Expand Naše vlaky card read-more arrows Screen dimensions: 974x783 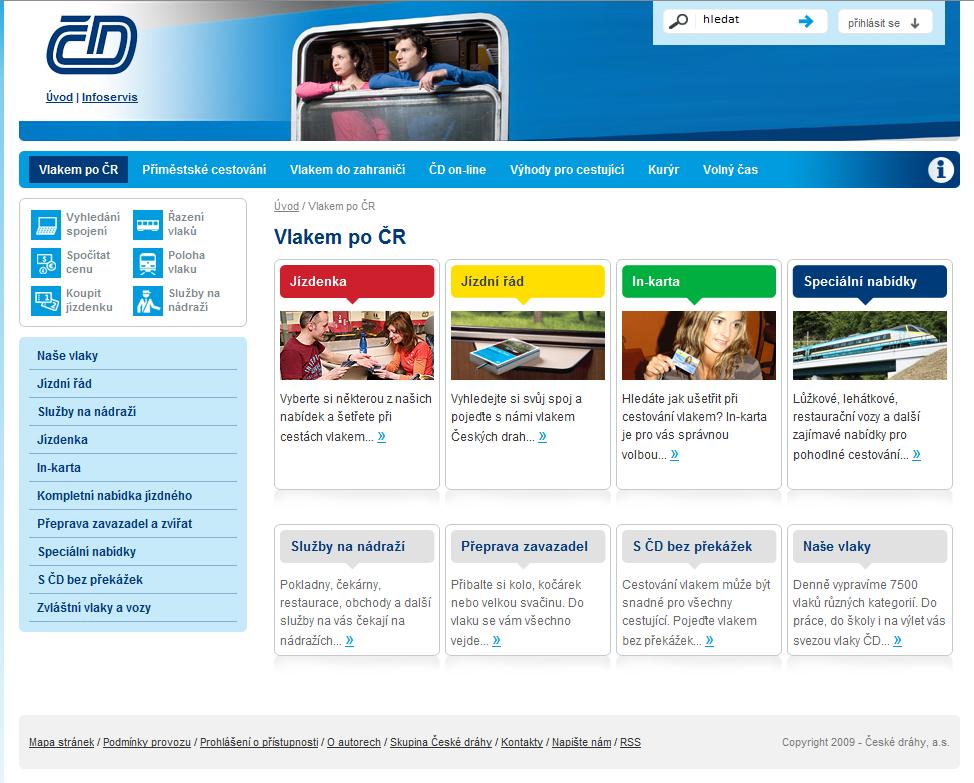pyautogui.click(x=897, y=641)
